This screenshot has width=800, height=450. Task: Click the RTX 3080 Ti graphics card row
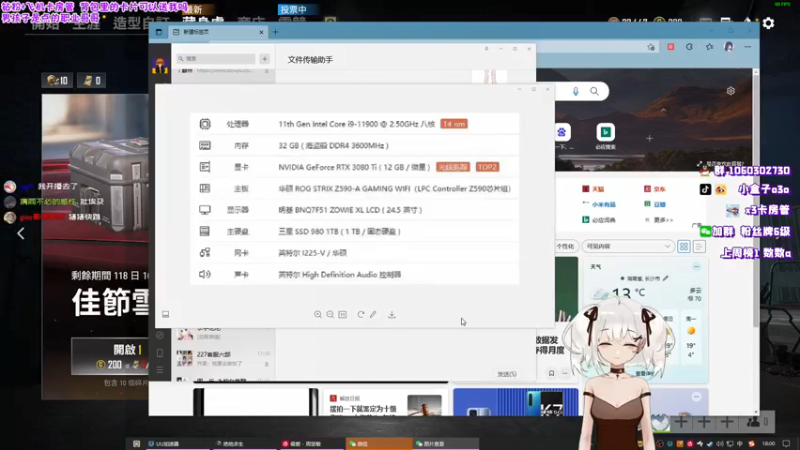(355, 167)
